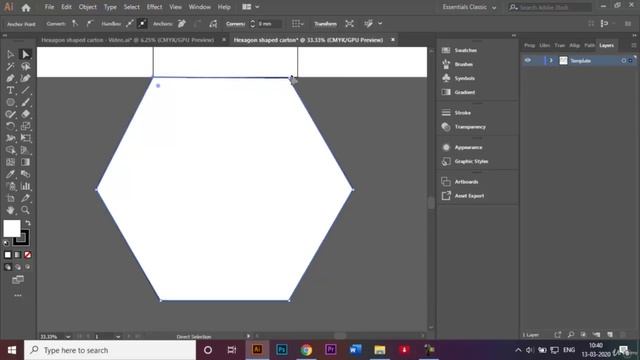Select the Slice tool
The width and height of the screenshot is (640, 360).
[25, 198]
